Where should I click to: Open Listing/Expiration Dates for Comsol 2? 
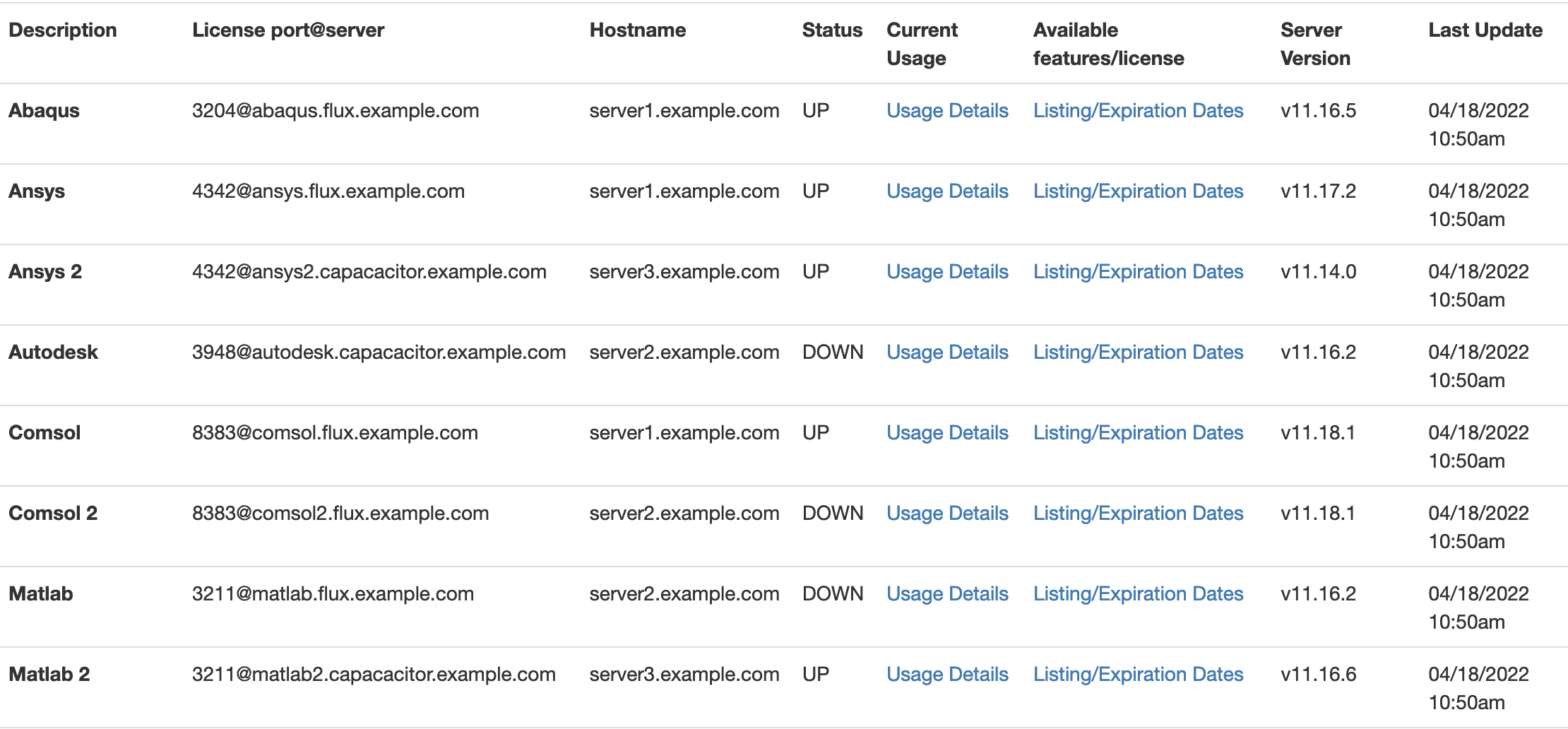(1138, 514)
